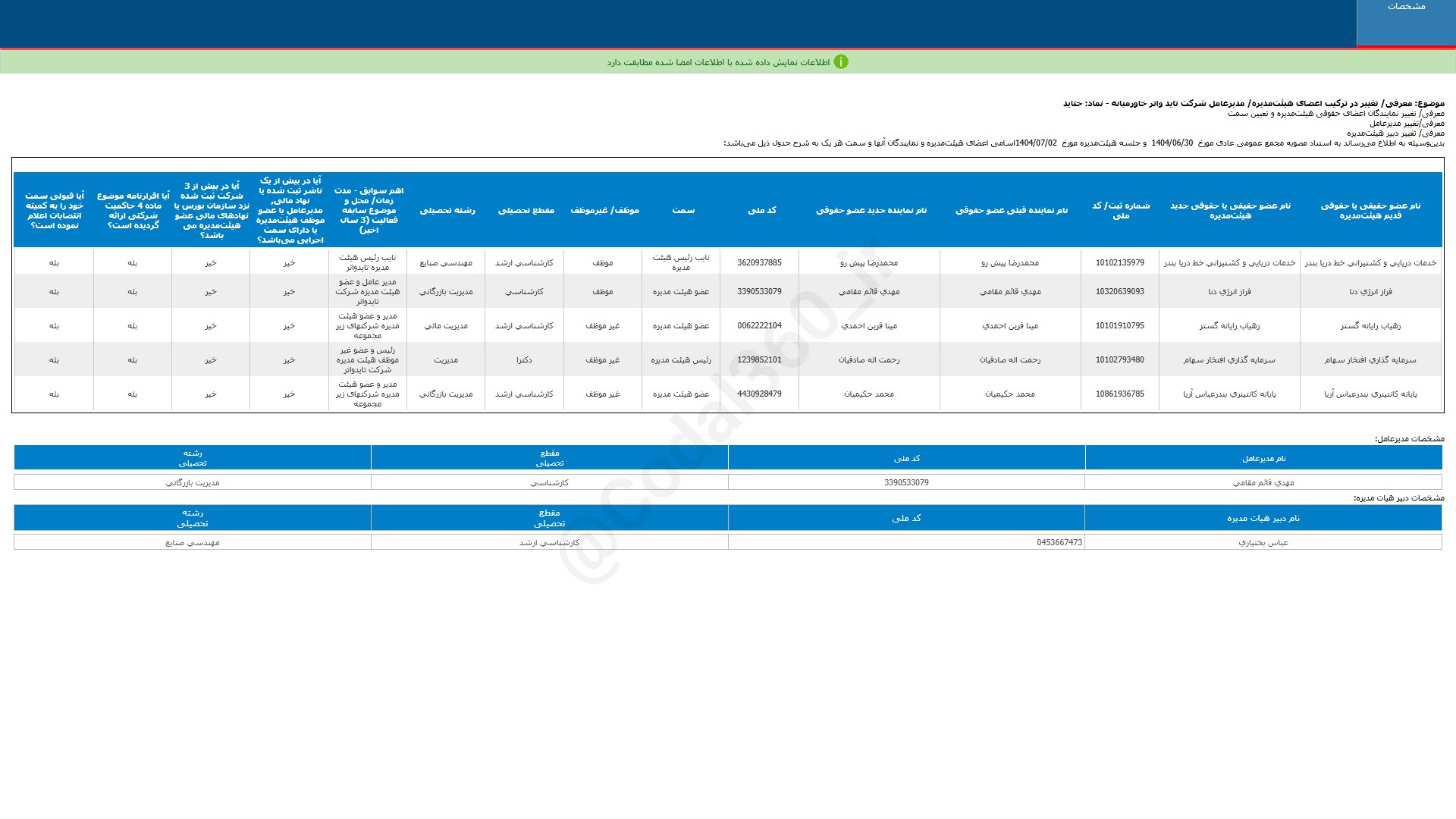Select national code 4430928479 cell

click(759, 394)
